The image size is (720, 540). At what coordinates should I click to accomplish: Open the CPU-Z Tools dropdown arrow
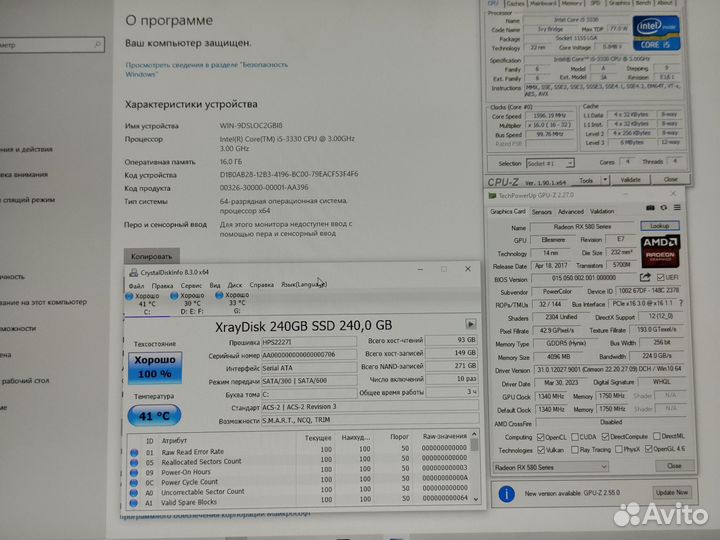point(605,180)
